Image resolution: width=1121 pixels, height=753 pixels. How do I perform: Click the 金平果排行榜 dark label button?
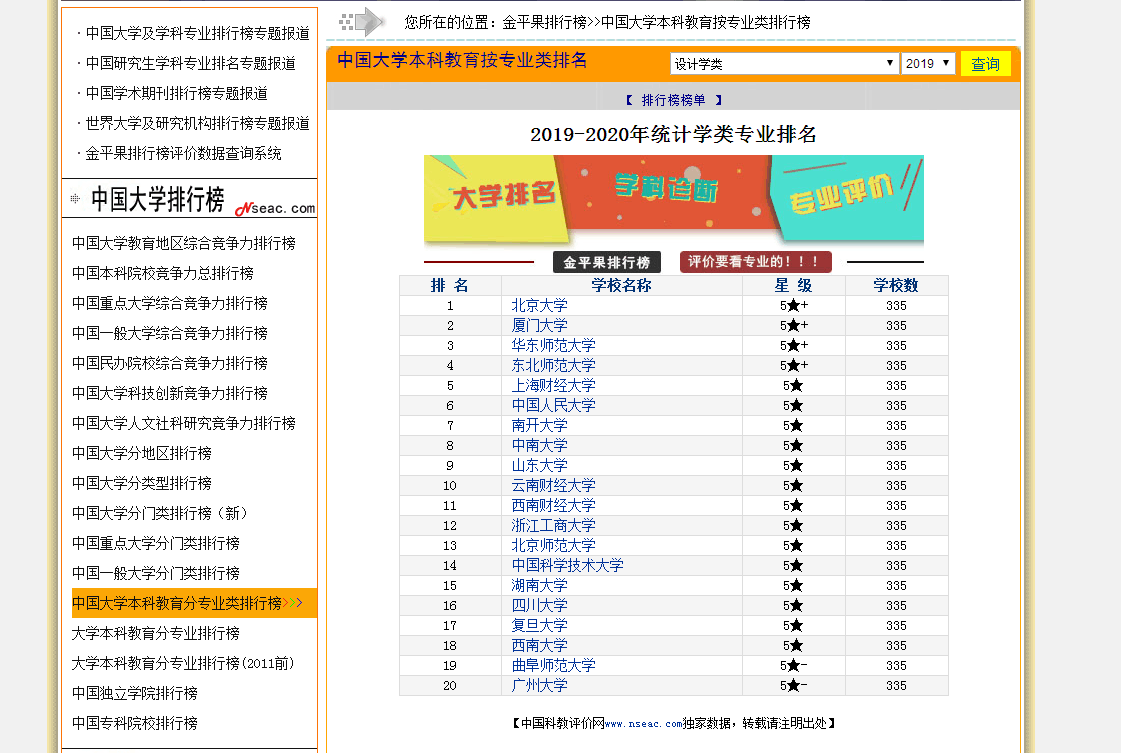(x=606, y=263)
